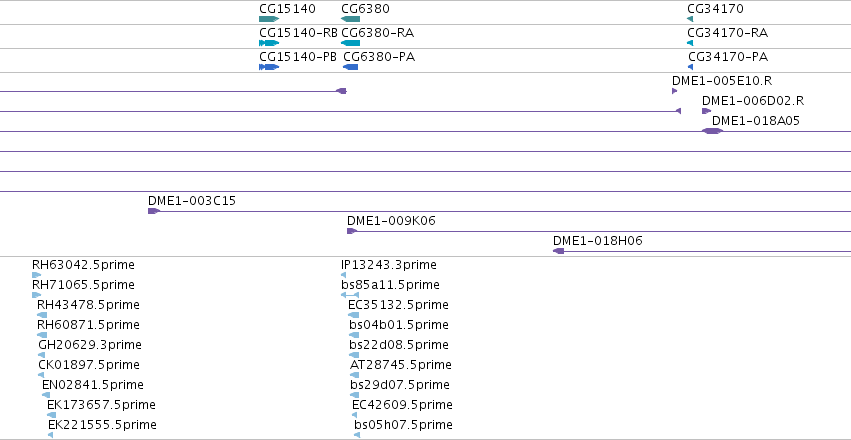Select the CG34170 gene arrow glyph
Screen dimensions: 851x440
[690, 19]
